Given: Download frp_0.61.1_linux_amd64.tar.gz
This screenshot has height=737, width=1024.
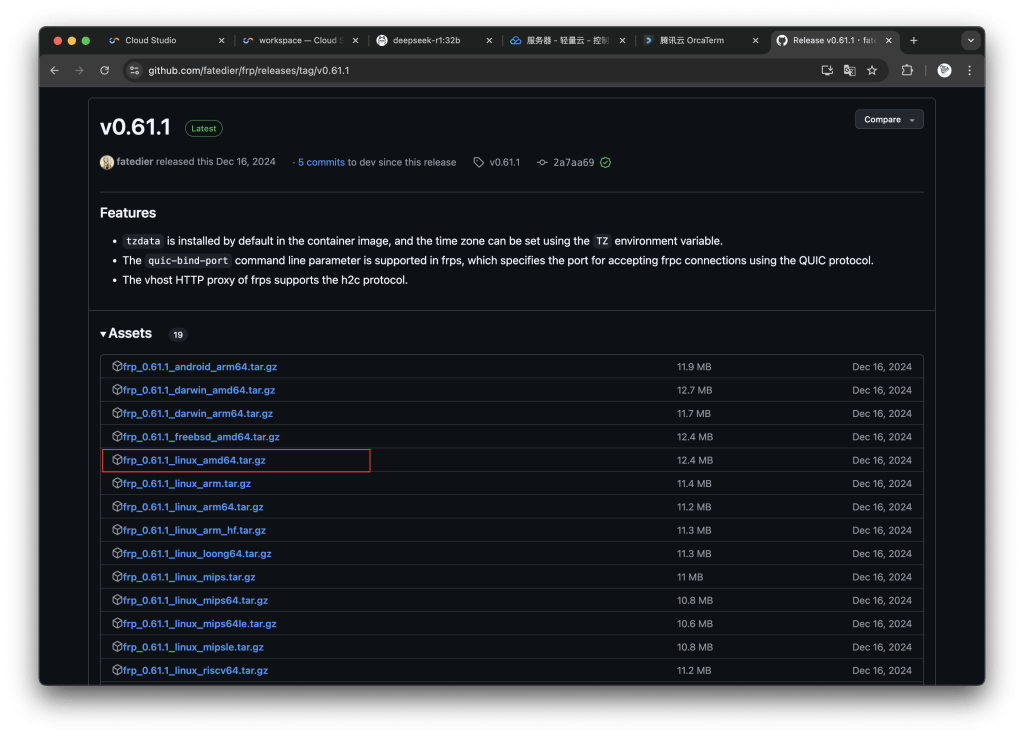Looking at the screenshot, I should pos(194,460).
